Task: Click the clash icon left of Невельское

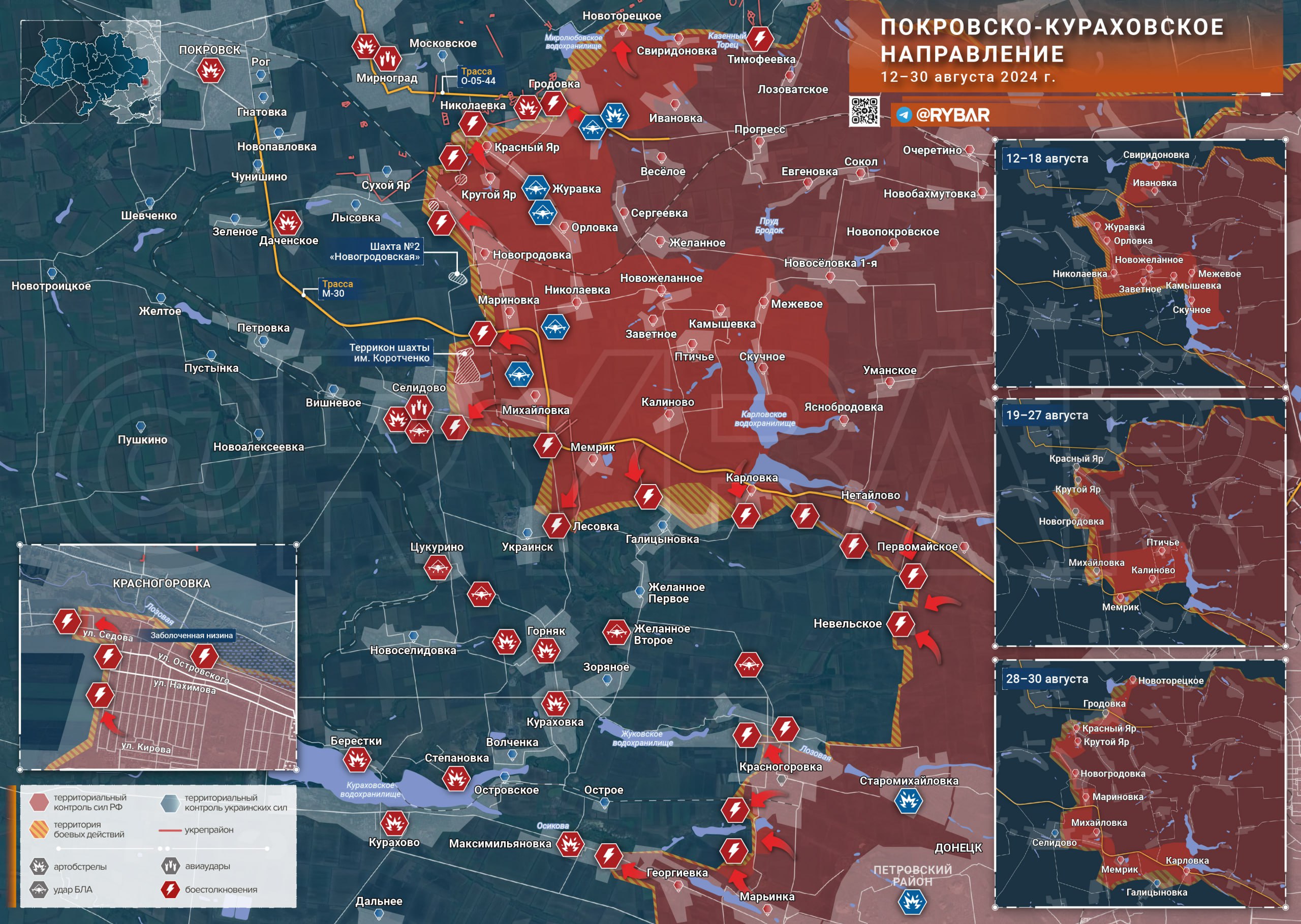Action: click(901, 624)
